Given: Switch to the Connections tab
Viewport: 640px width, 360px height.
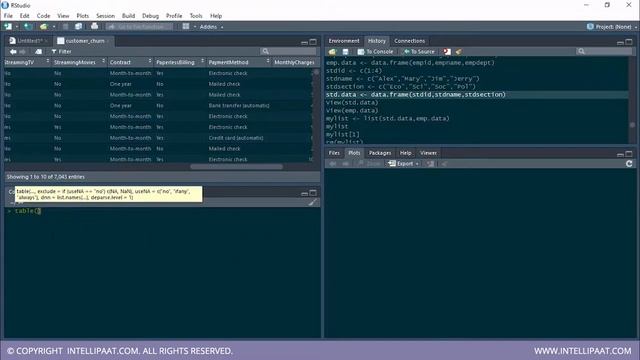Looking at the screenshot, I should 409,41.
